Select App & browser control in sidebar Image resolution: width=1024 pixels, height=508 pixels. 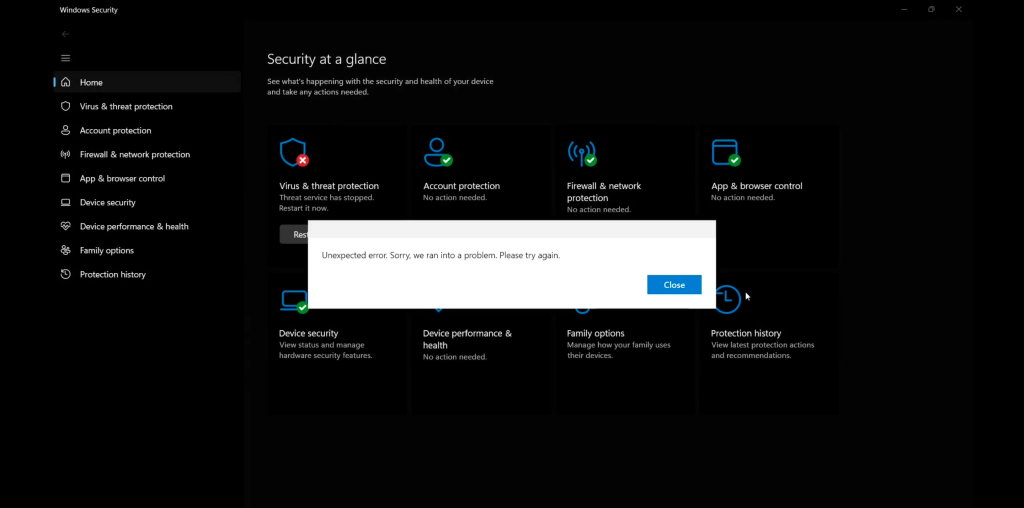tap(148, 178)
